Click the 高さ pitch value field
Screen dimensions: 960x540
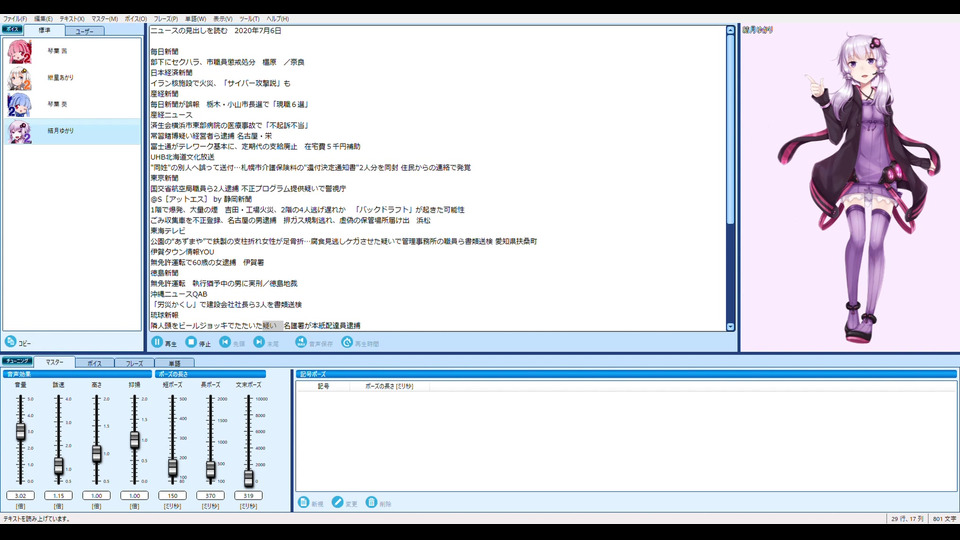pos(96,495)
